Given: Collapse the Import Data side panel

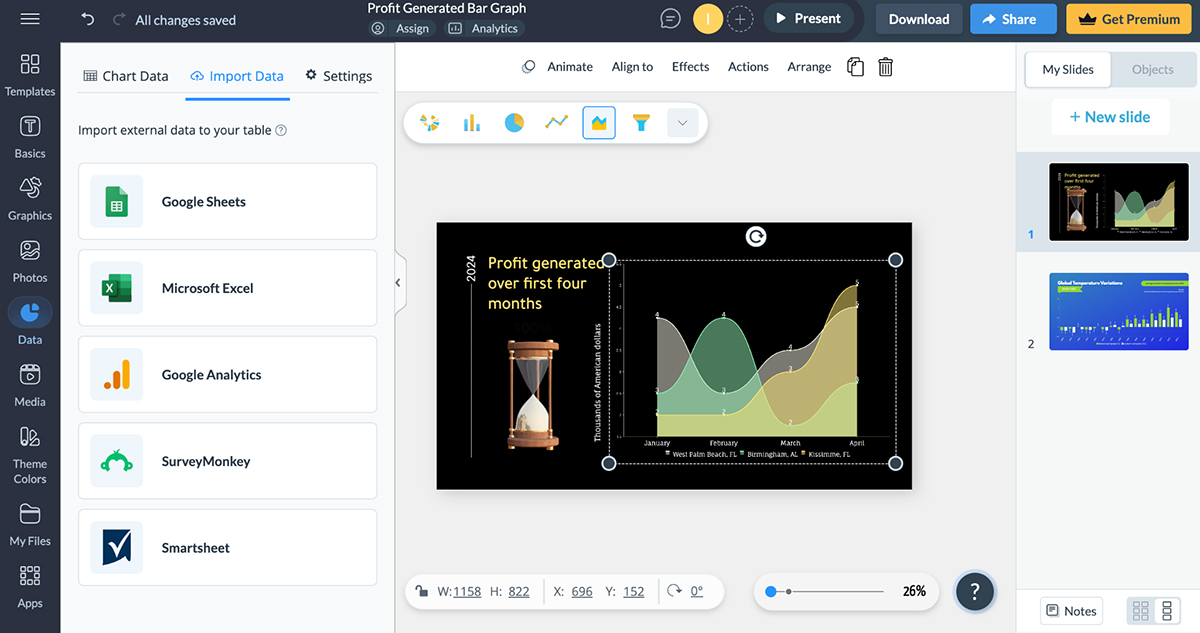Looking at the screenshot, I should coord(396,282).
